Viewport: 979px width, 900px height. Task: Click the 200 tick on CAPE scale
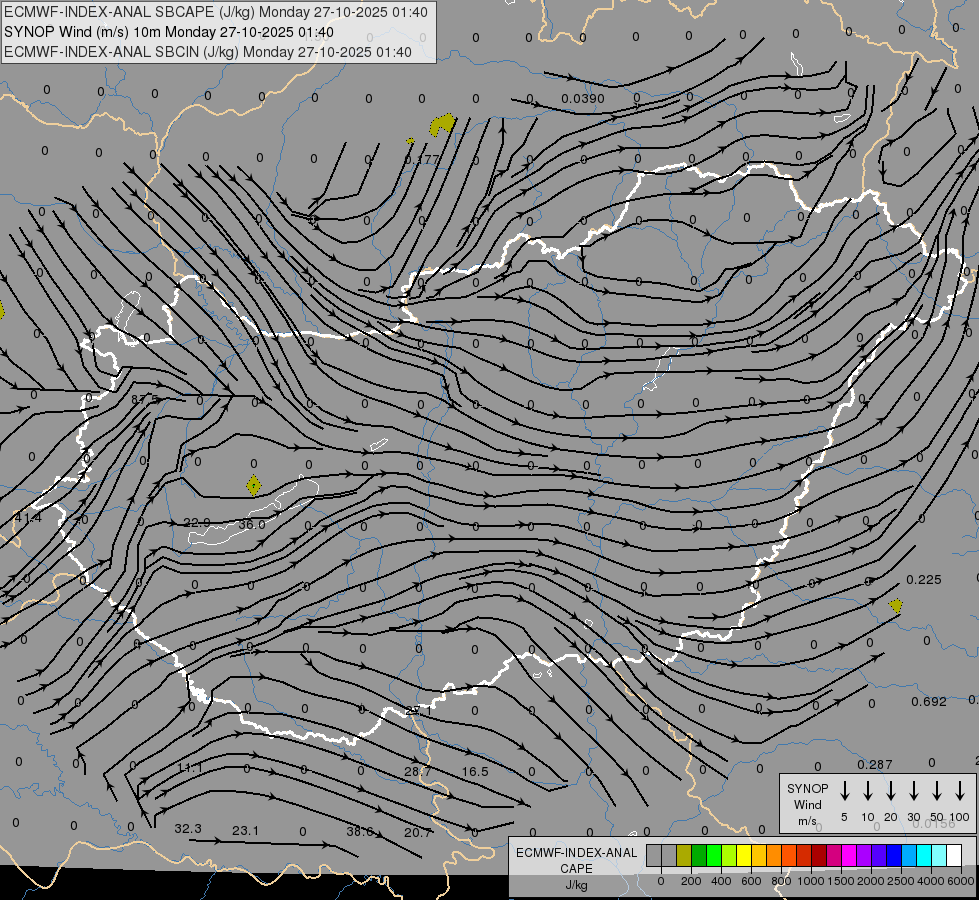point(691,881)
